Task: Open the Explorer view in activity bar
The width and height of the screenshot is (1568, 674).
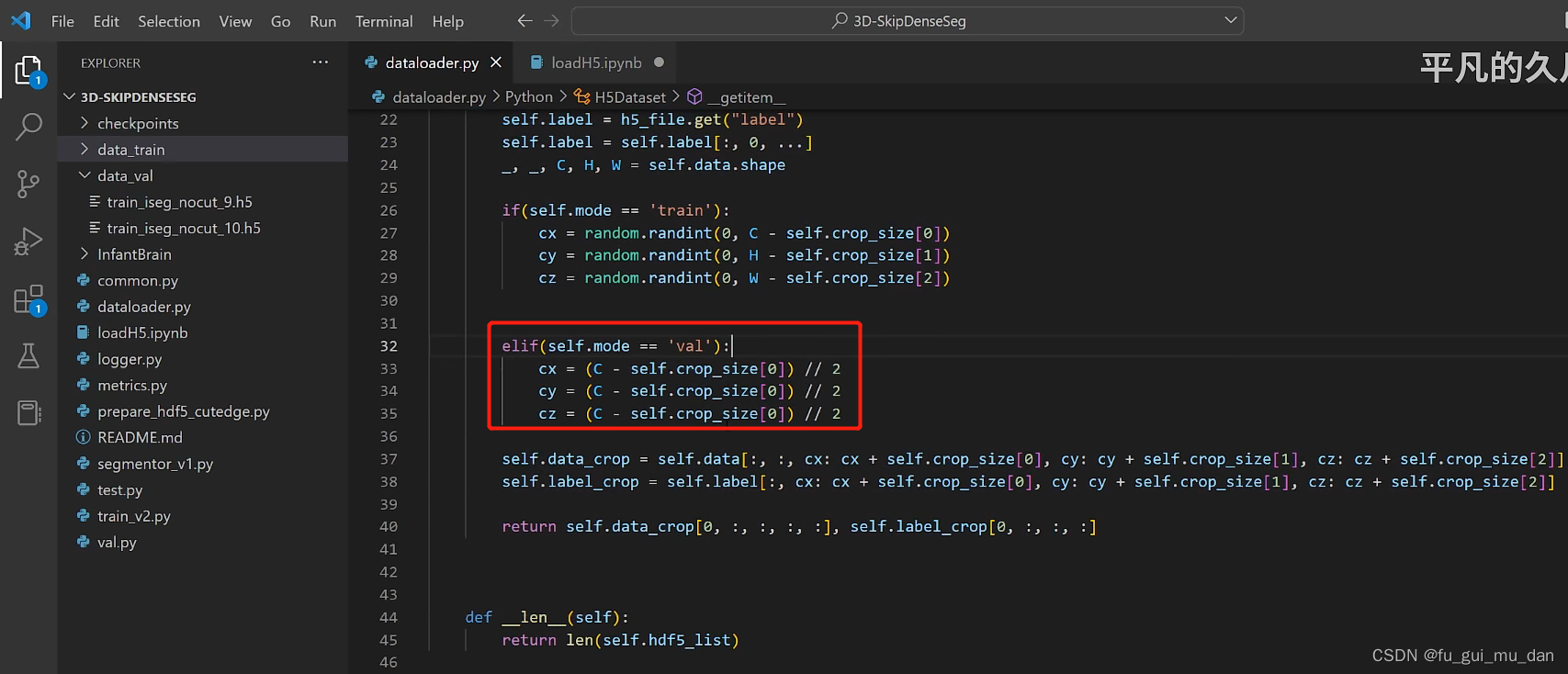Action: click(28, 71)
